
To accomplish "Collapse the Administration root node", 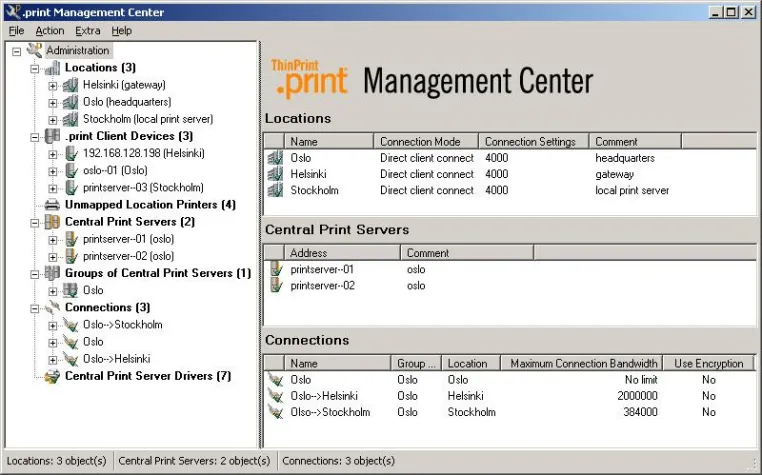I will (17, 51).
